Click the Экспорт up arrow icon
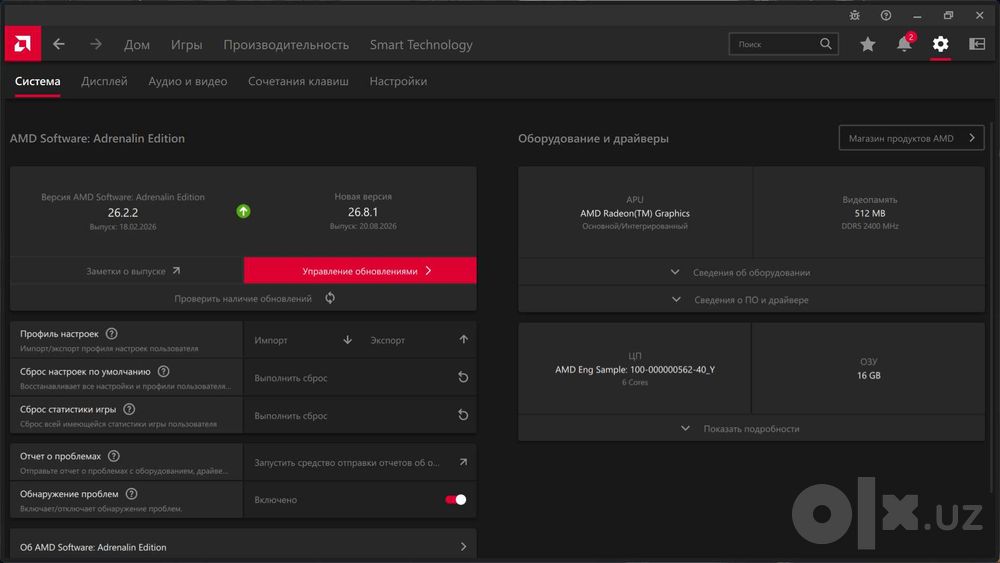1000x563 pixels. tap(464, 340)
